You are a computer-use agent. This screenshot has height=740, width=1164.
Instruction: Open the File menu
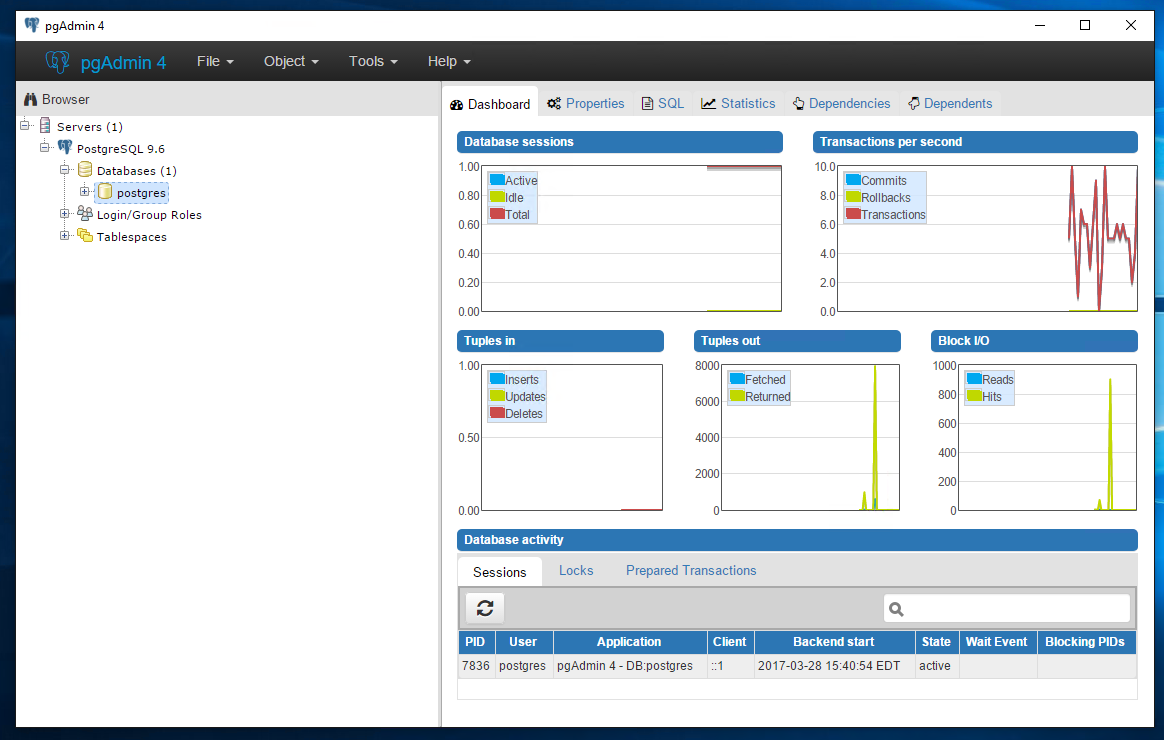pyautogui.click(x=215, y=62)
